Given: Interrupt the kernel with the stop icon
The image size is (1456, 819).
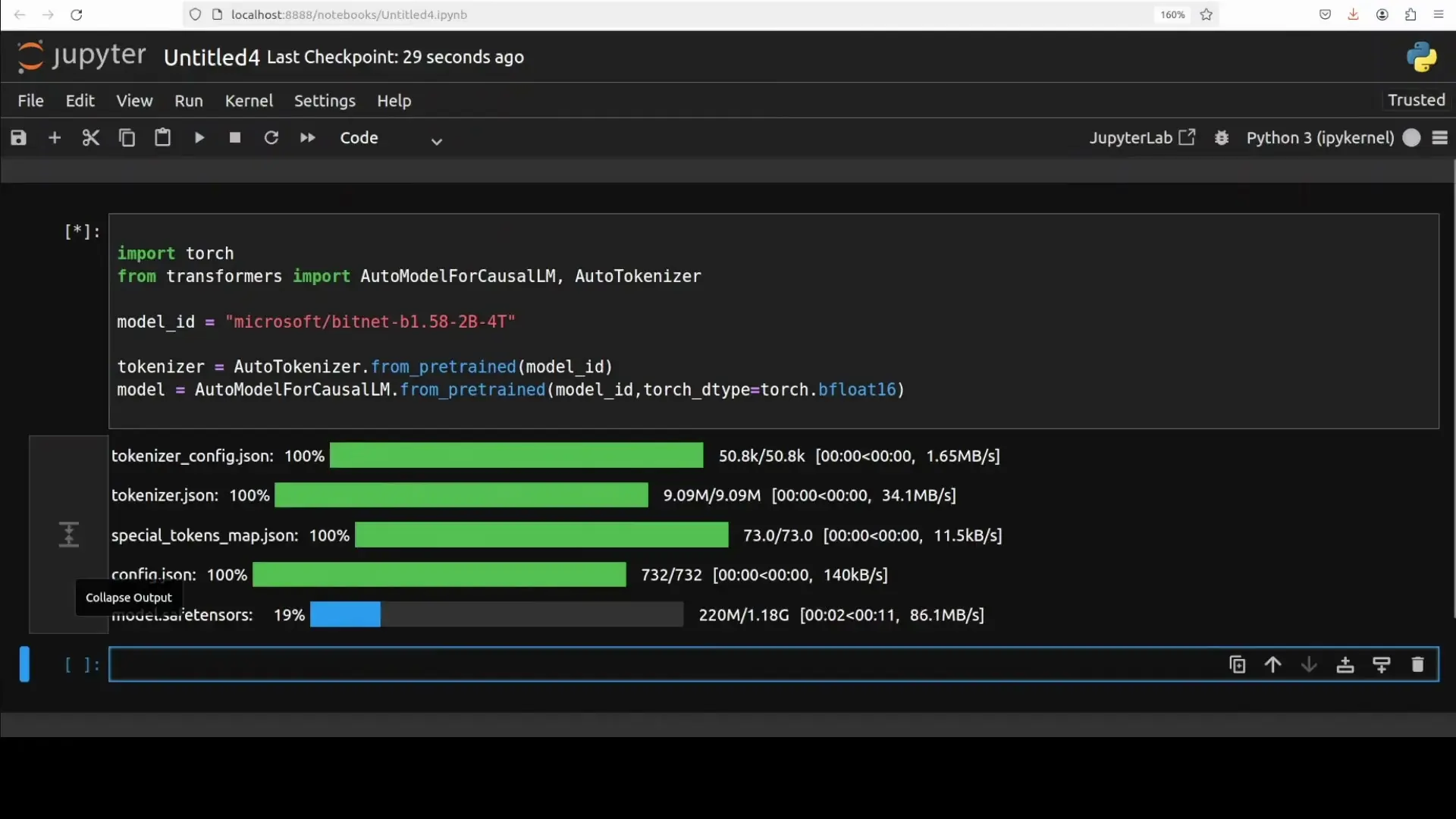Looking at the screenshot, I should (x=235, y=138).
